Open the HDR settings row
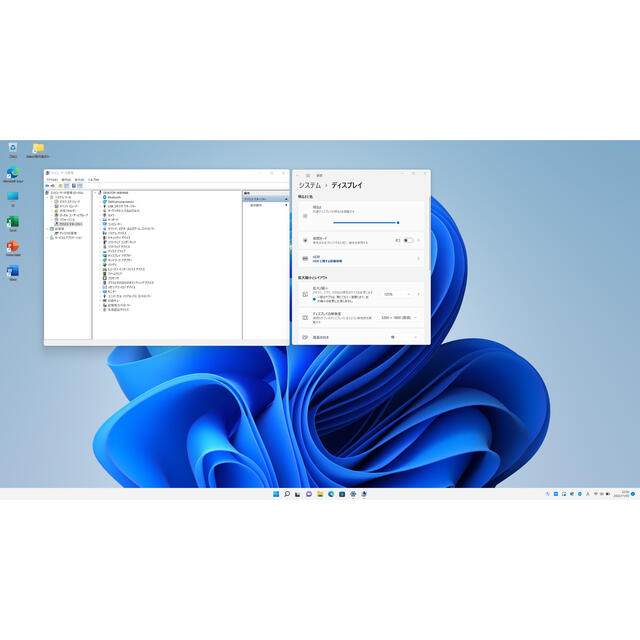 point(361,259)
